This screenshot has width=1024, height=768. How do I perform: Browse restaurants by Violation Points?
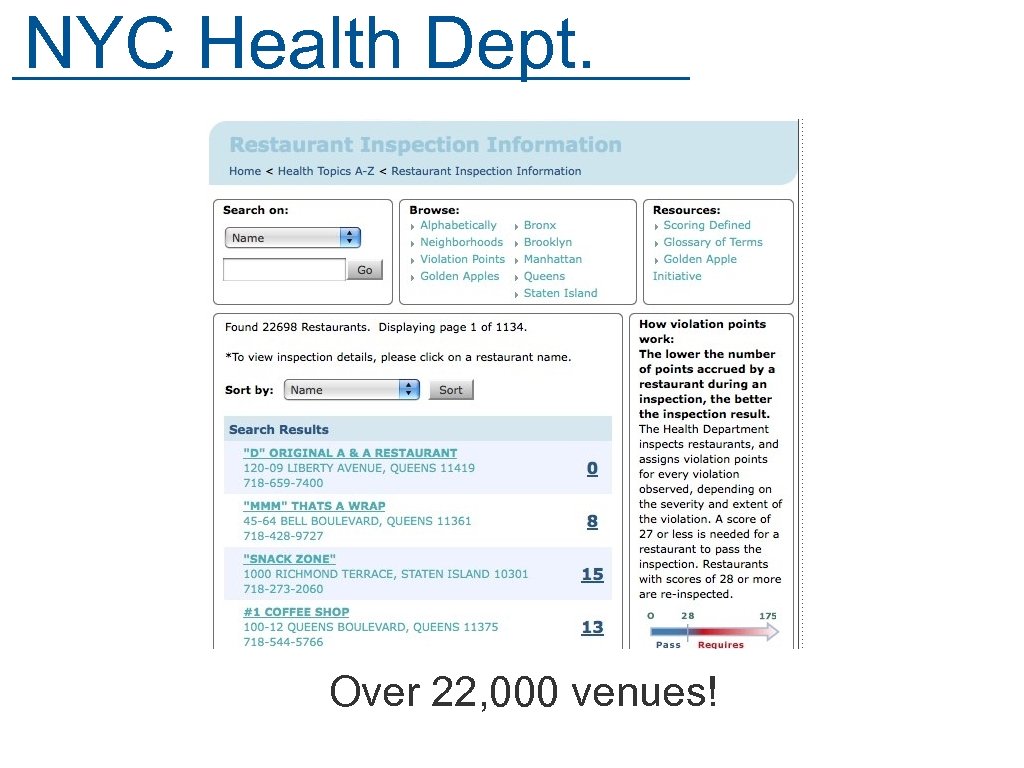point(461,258)
